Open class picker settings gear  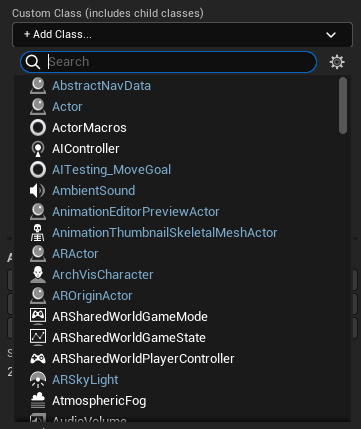click(337, 62)
